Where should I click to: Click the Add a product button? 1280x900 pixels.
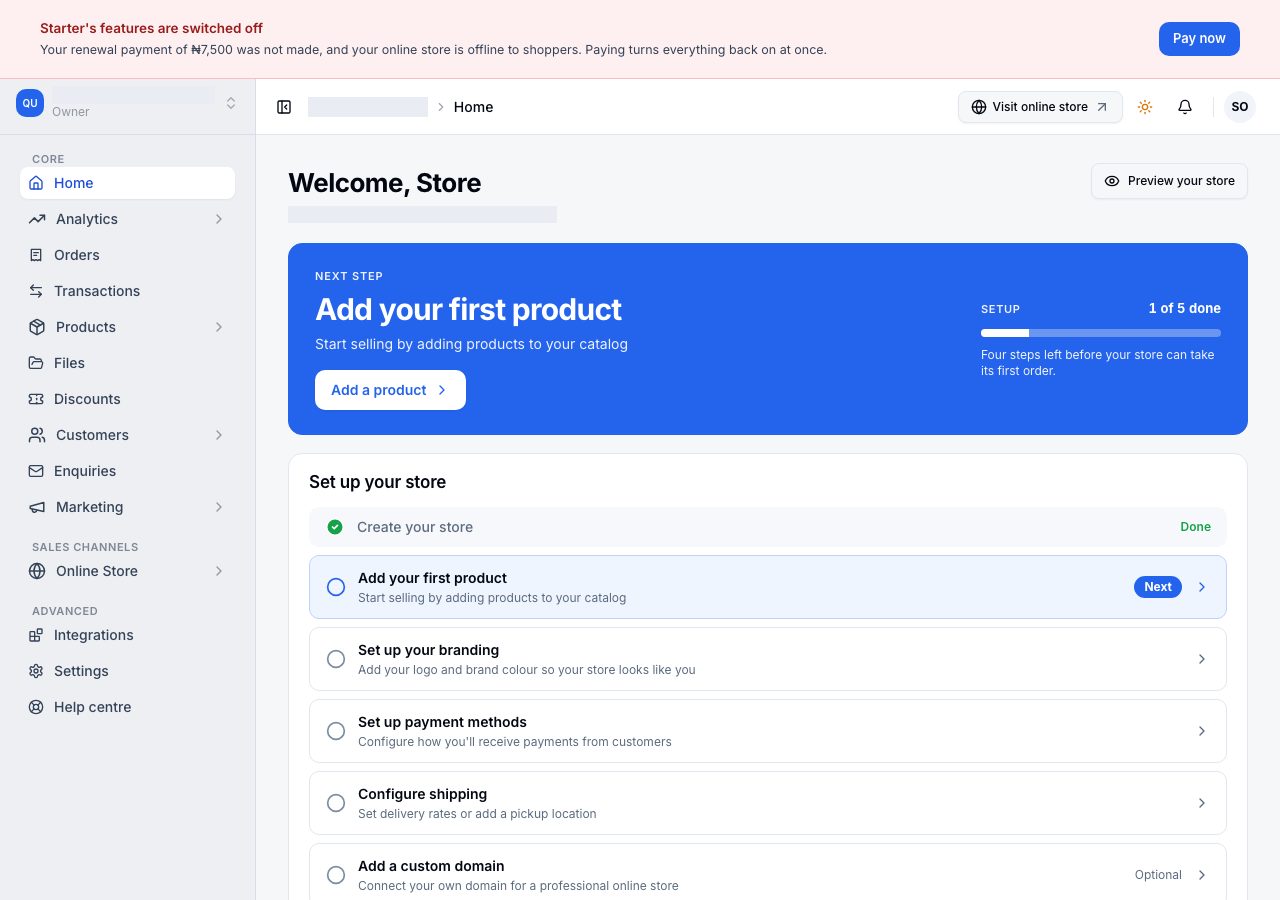coord(390,390)
